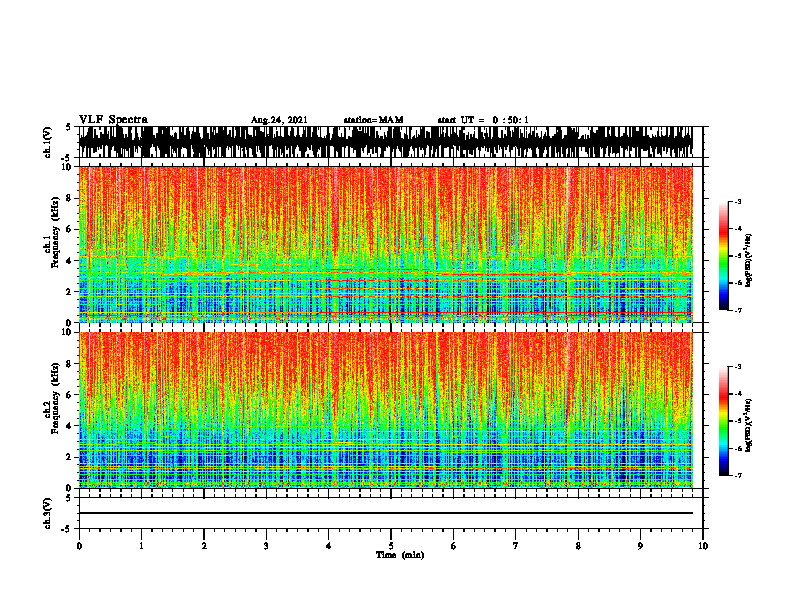Click the '4' tick on ch.2 frequency axis
792x612 pixels.
tap(70, 426)
